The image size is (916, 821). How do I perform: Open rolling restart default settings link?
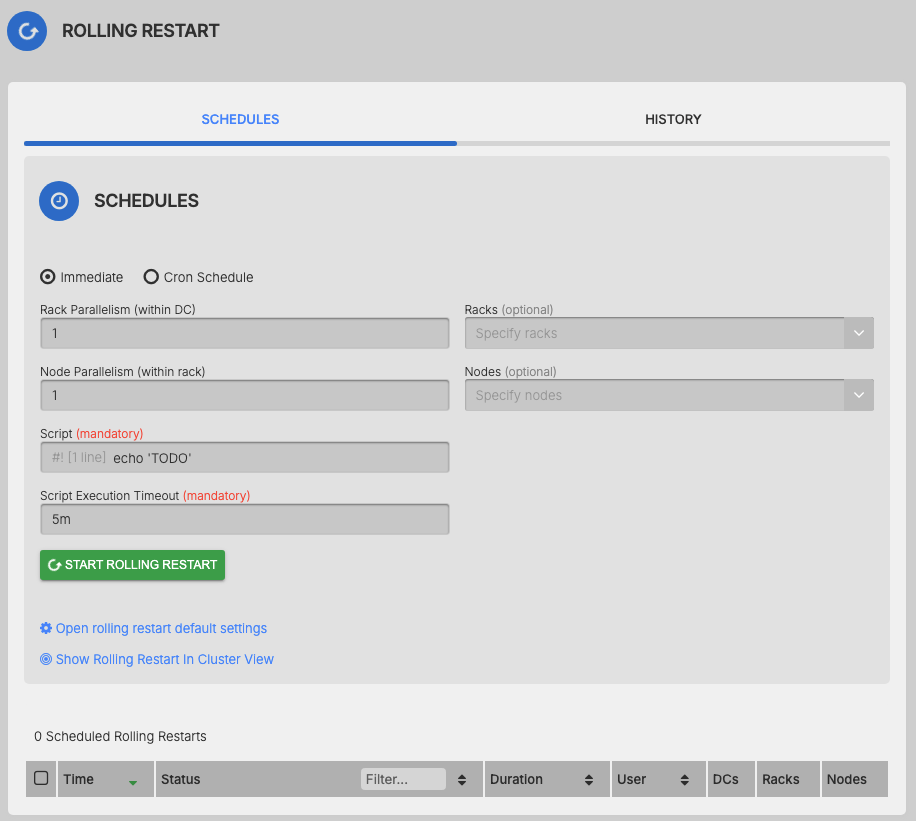coord(161,629)
